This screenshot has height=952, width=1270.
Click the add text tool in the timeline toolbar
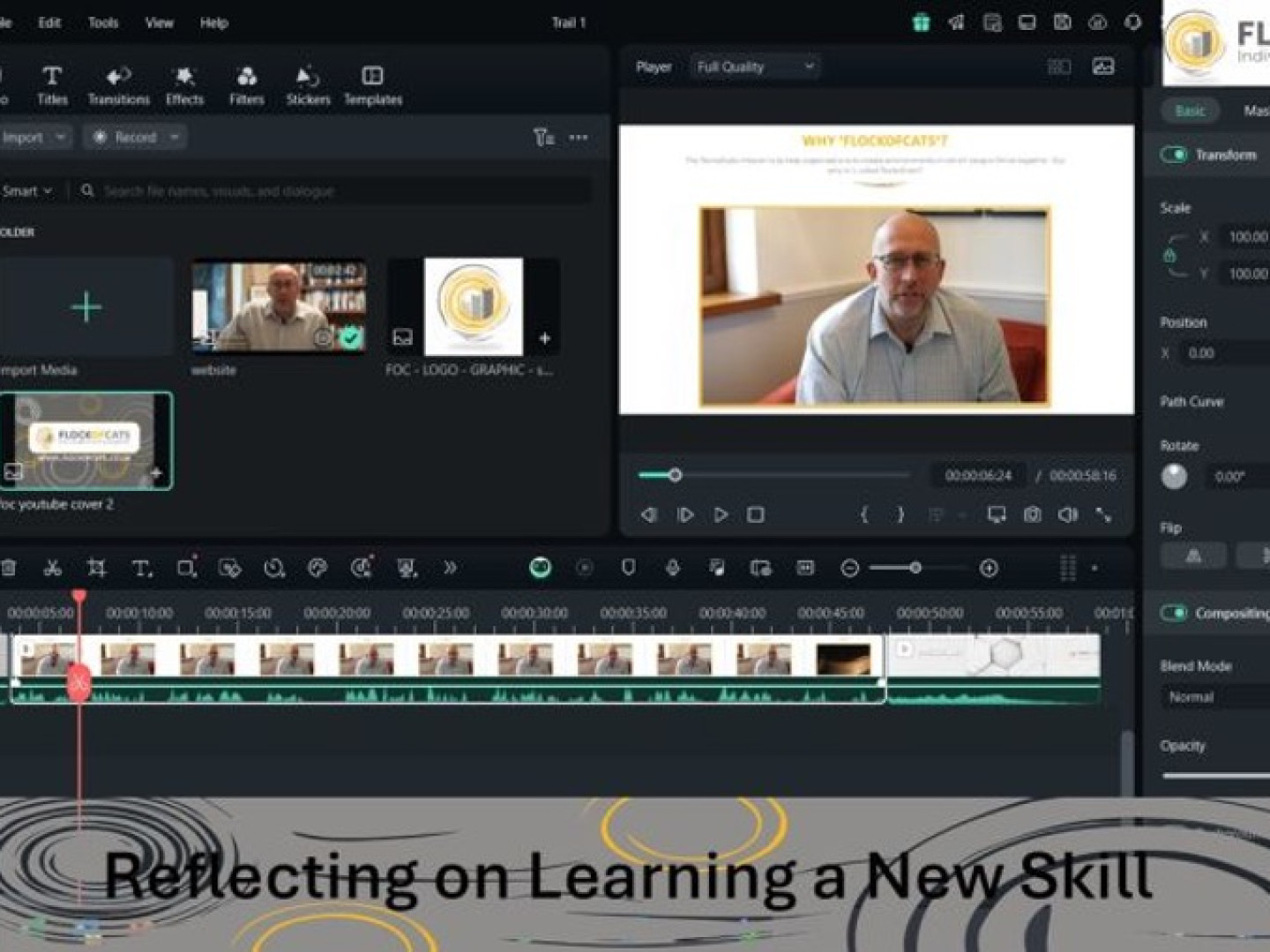142,569
